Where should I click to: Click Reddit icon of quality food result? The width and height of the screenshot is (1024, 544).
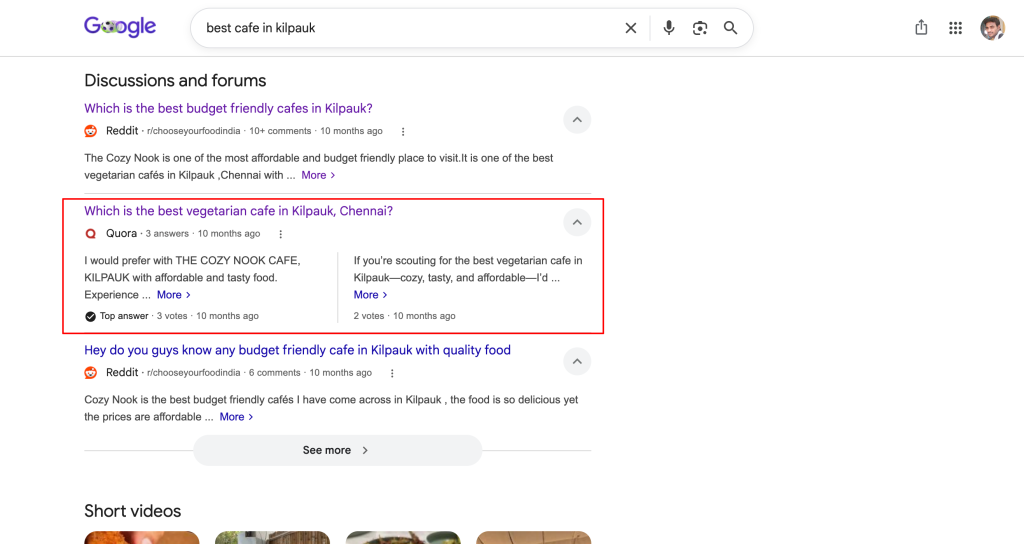coord(91,373)
